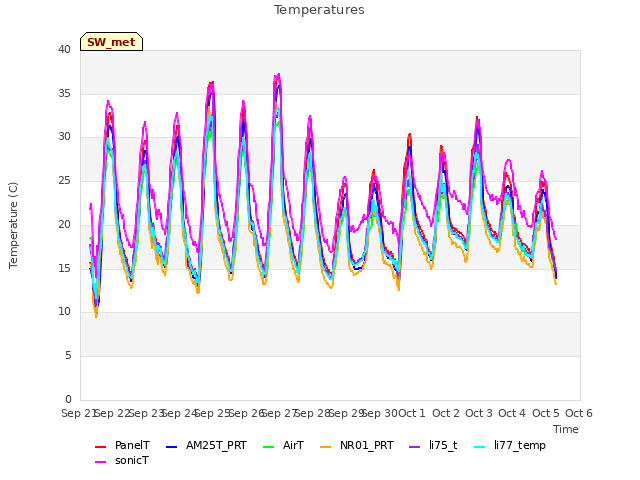This screenshot has width=640, height=480.
Task: Click the Sep 21 x-axis date label
Action: click(x=80, y=413)
